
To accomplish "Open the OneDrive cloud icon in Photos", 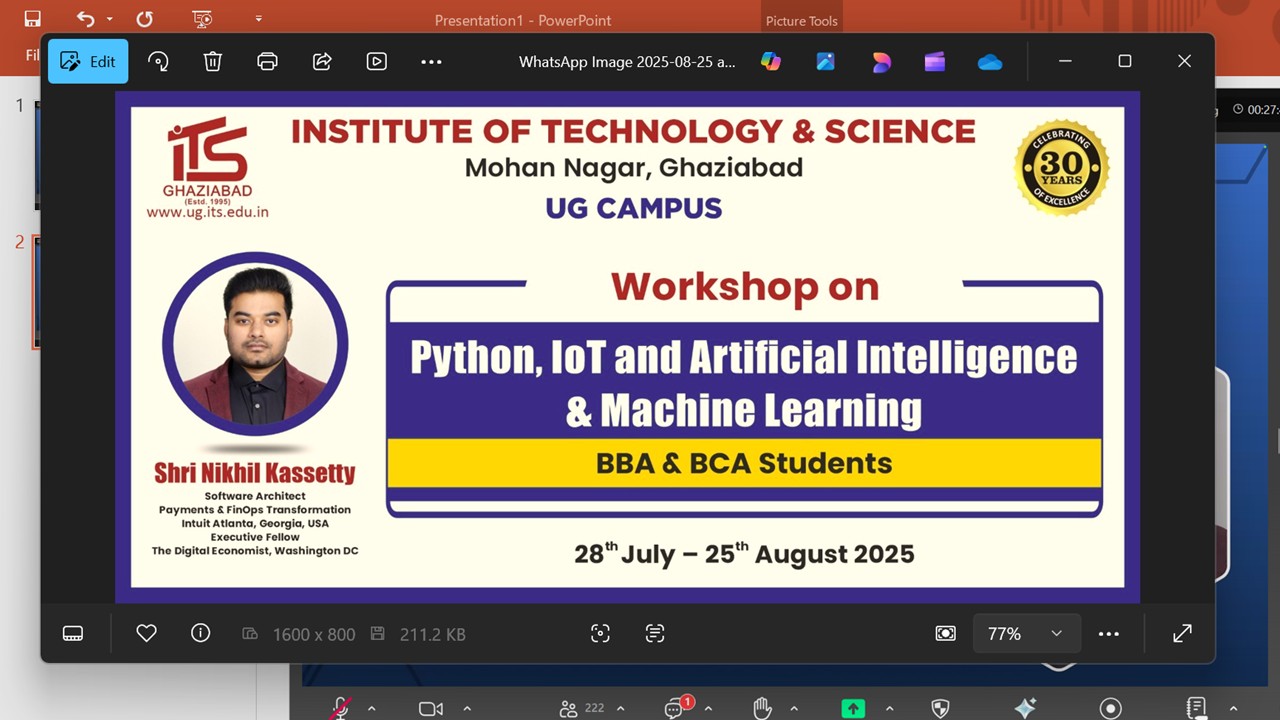I will [x=990, y=62].
